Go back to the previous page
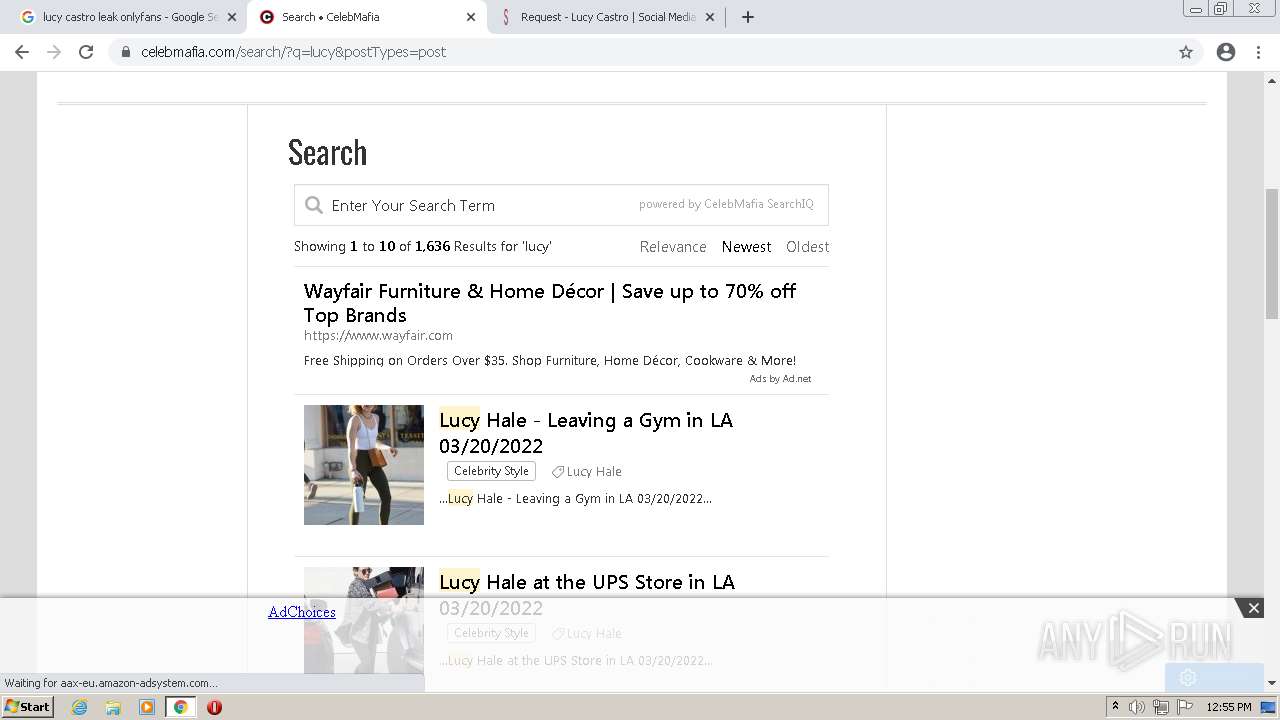This screenshot has height=720, width=1280. (22, 52)
